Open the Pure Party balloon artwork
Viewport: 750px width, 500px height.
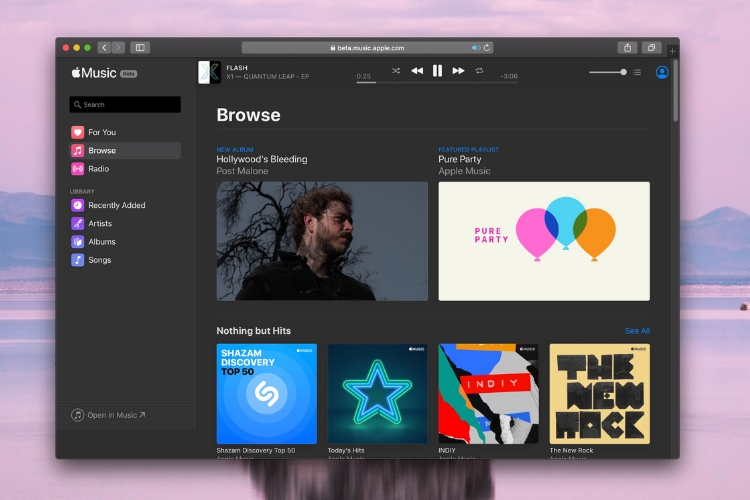[x=544, y=241]
